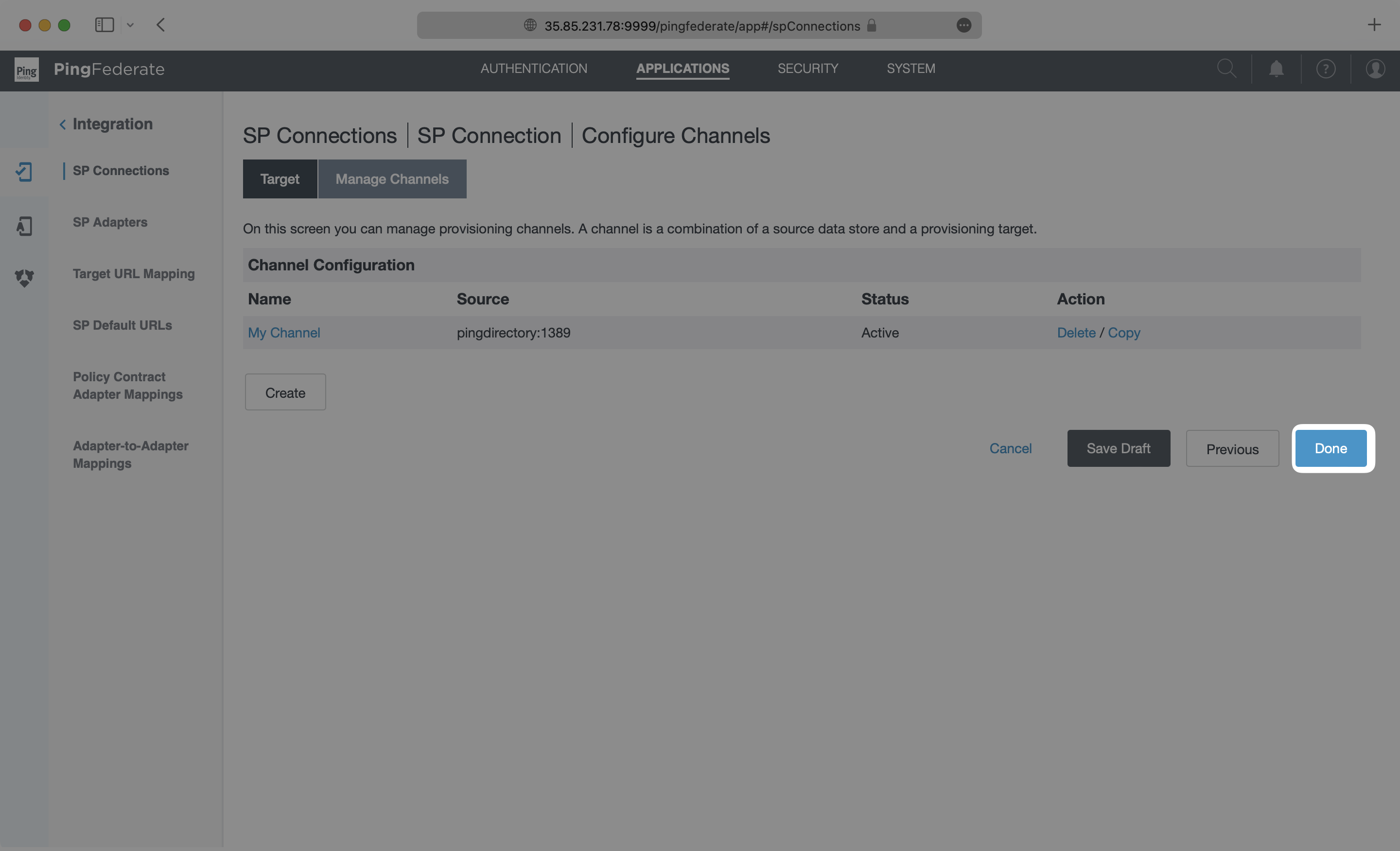Click the SP Adapters sidebar link

coord(110,223)
